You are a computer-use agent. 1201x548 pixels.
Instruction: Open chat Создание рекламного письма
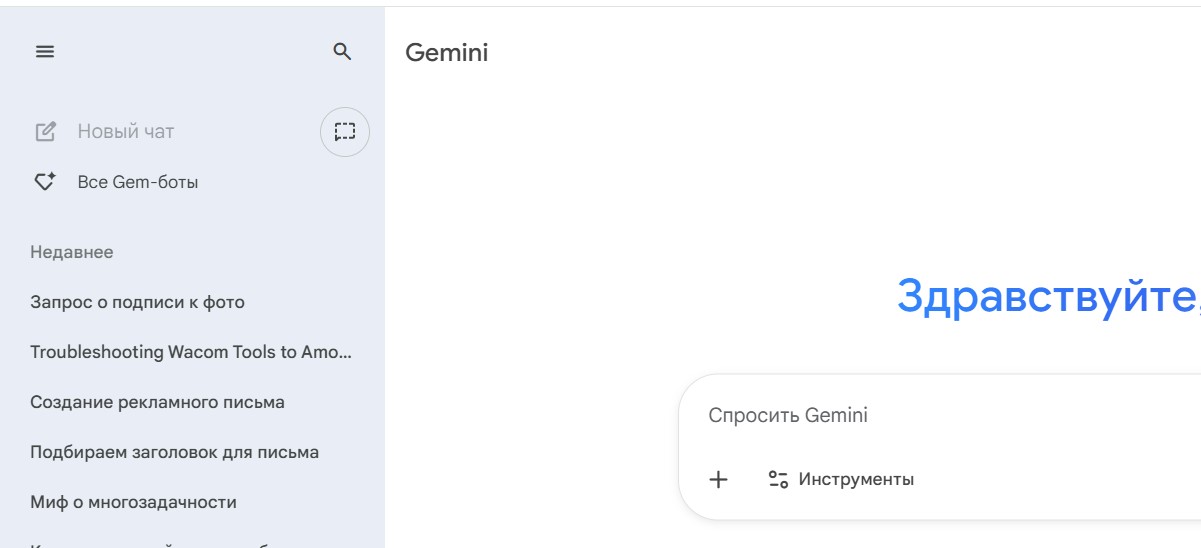[x=157, y=402]
